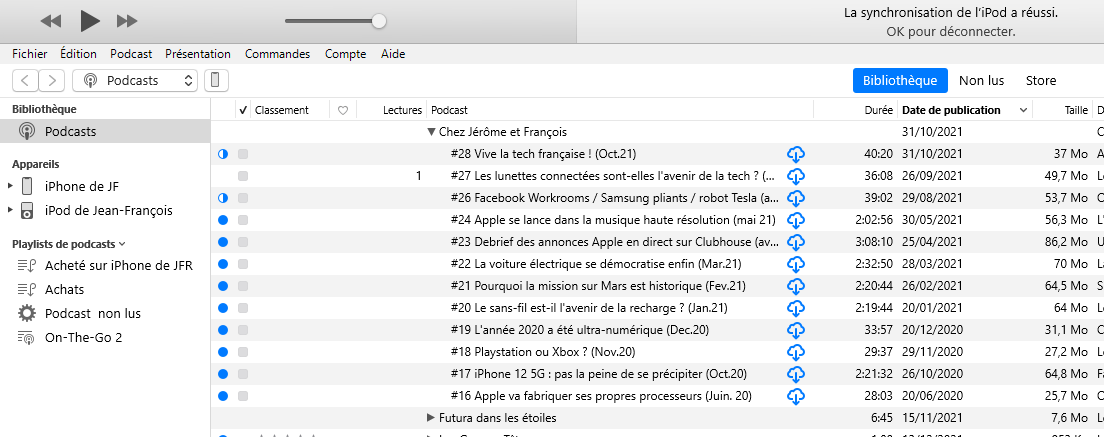This screenshot has width=1104, height=437.
Task: Download episode #22 via cloud icon
Action: [x=796, y=264]
